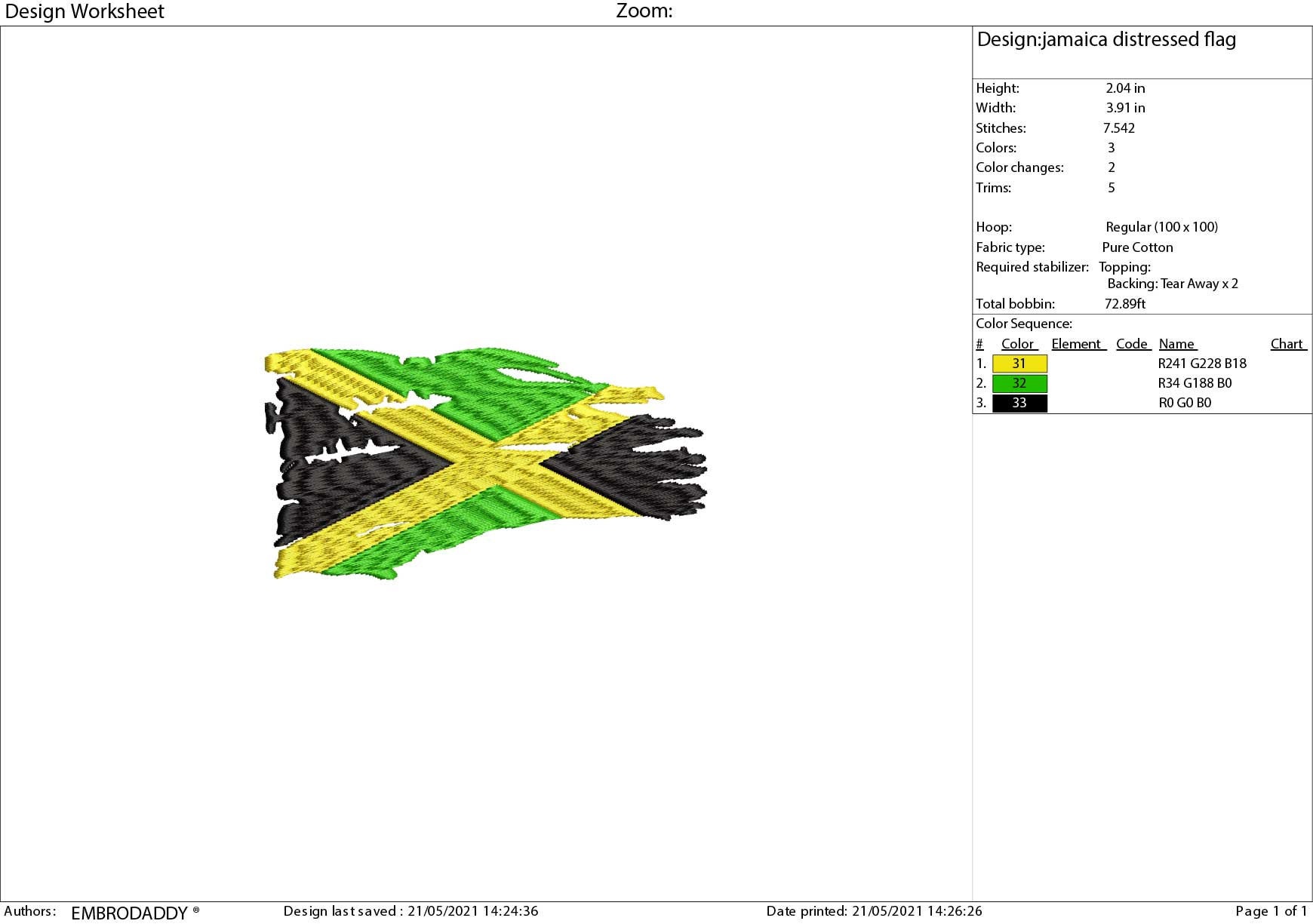Viewport: 1313px width, 924px height.
Task: Click the Backing: Tear Away x 2 text
Action: (x=1173, y=284)
